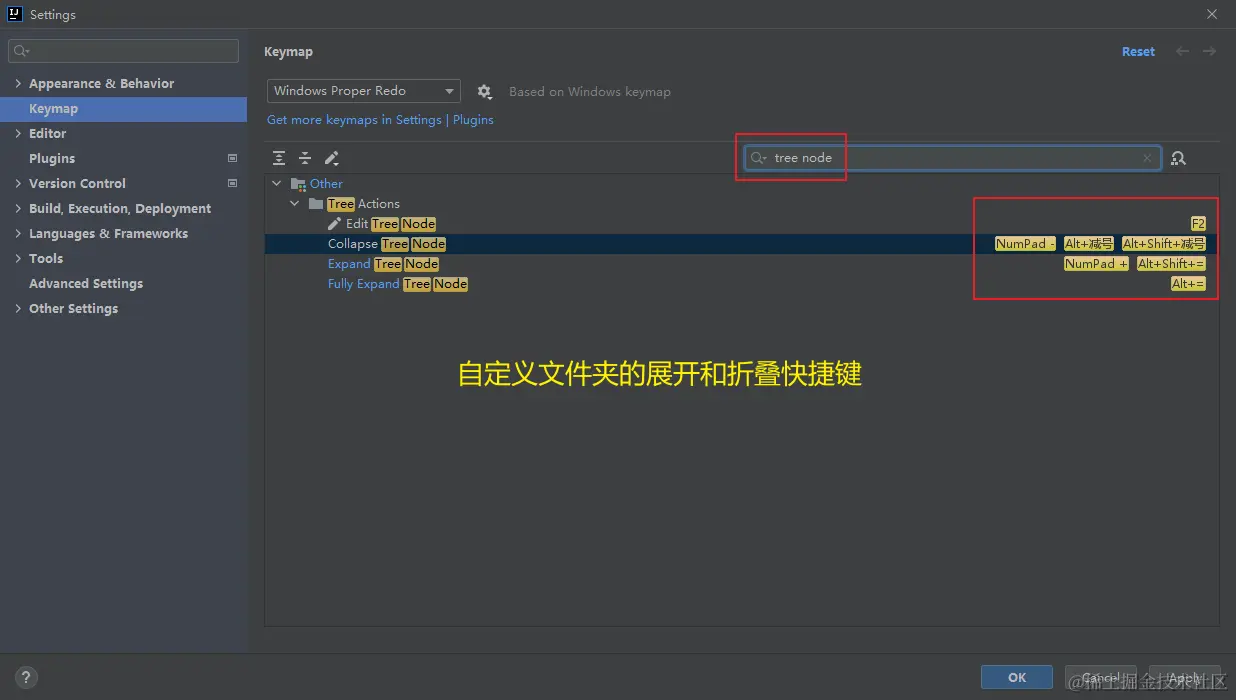Expand Appearance & Behavior section
1236x700 pixels.
tap(18, 83)
